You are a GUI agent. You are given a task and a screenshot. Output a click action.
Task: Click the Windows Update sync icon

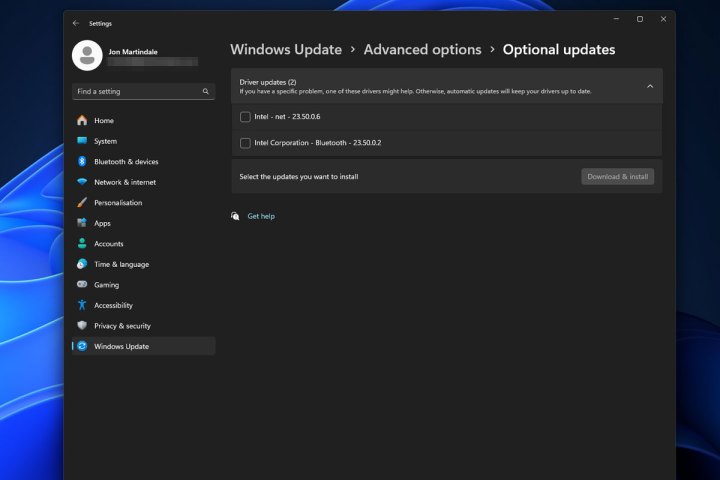82,346
